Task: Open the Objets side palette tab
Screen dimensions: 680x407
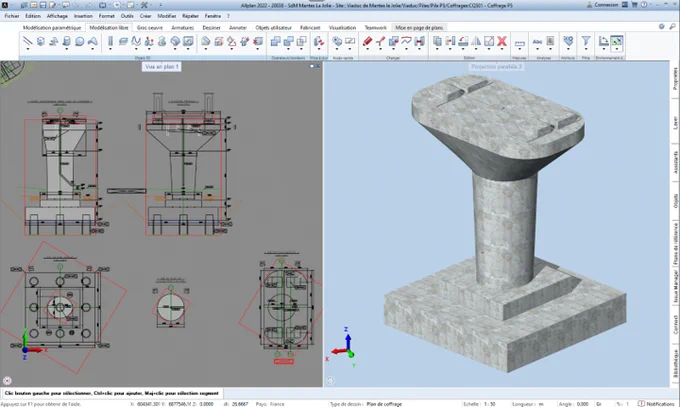Action: coord(675,201)
